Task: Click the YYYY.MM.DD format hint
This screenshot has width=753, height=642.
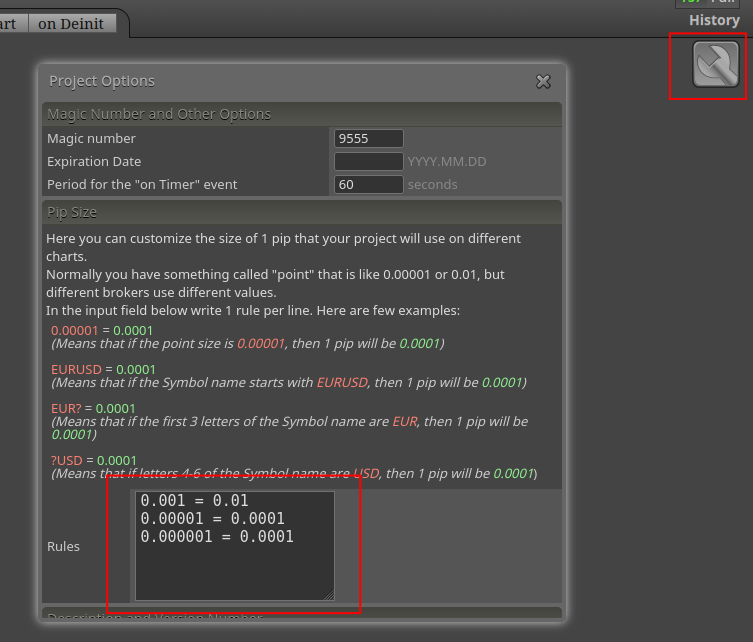Action: pos(447,161)
